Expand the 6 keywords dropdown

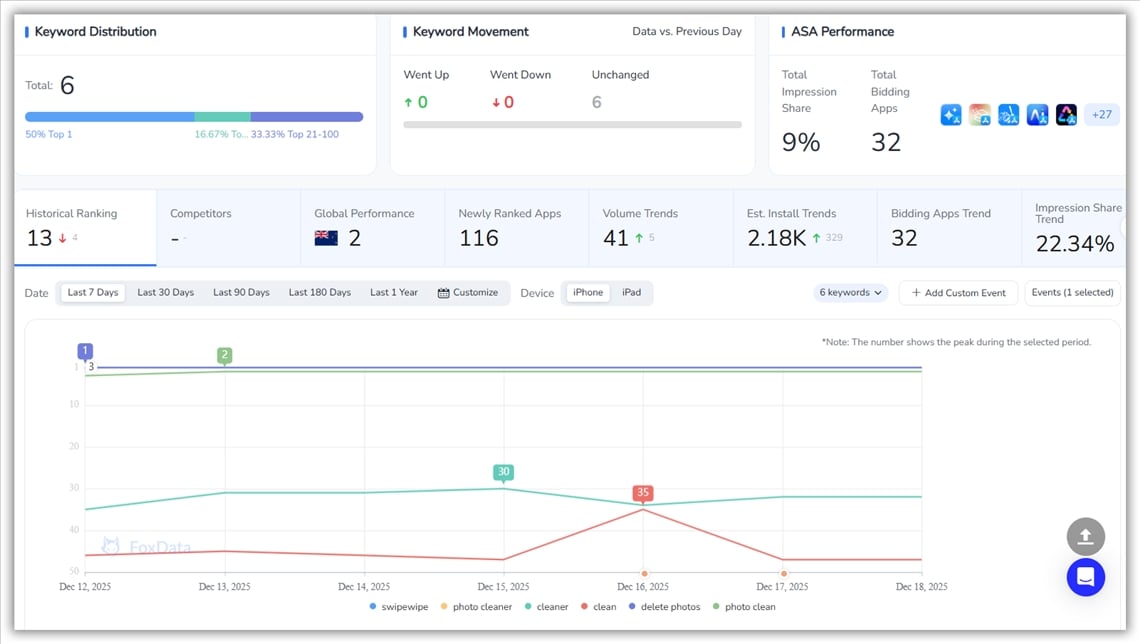coord(850,293)
